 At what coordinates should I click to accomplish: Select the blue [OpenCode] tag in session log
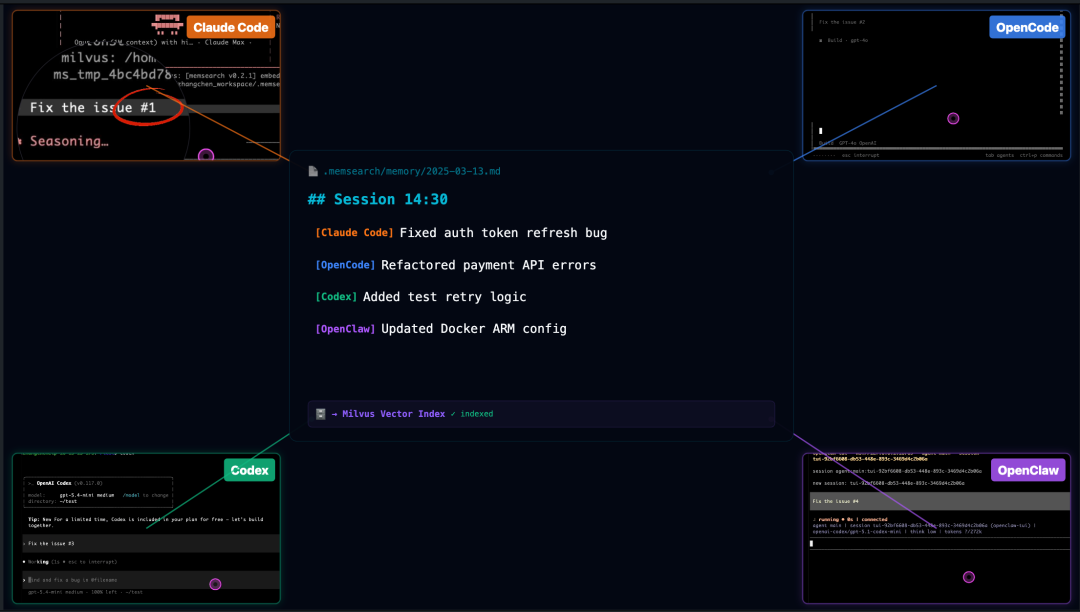pos(345,265)
